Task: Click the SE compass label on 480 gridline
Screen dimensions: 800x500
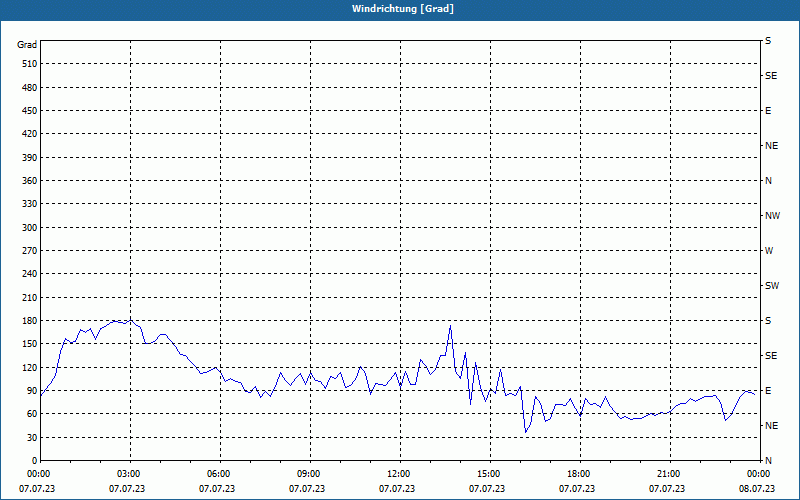Action: point(771,76)
